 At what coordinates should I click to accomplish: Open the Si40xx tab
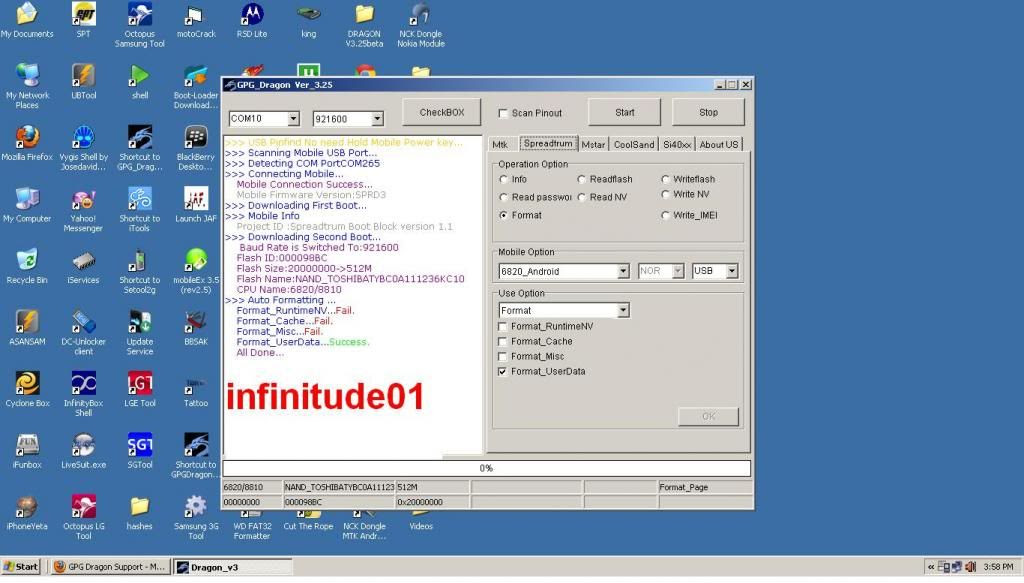tap(677, 145)
